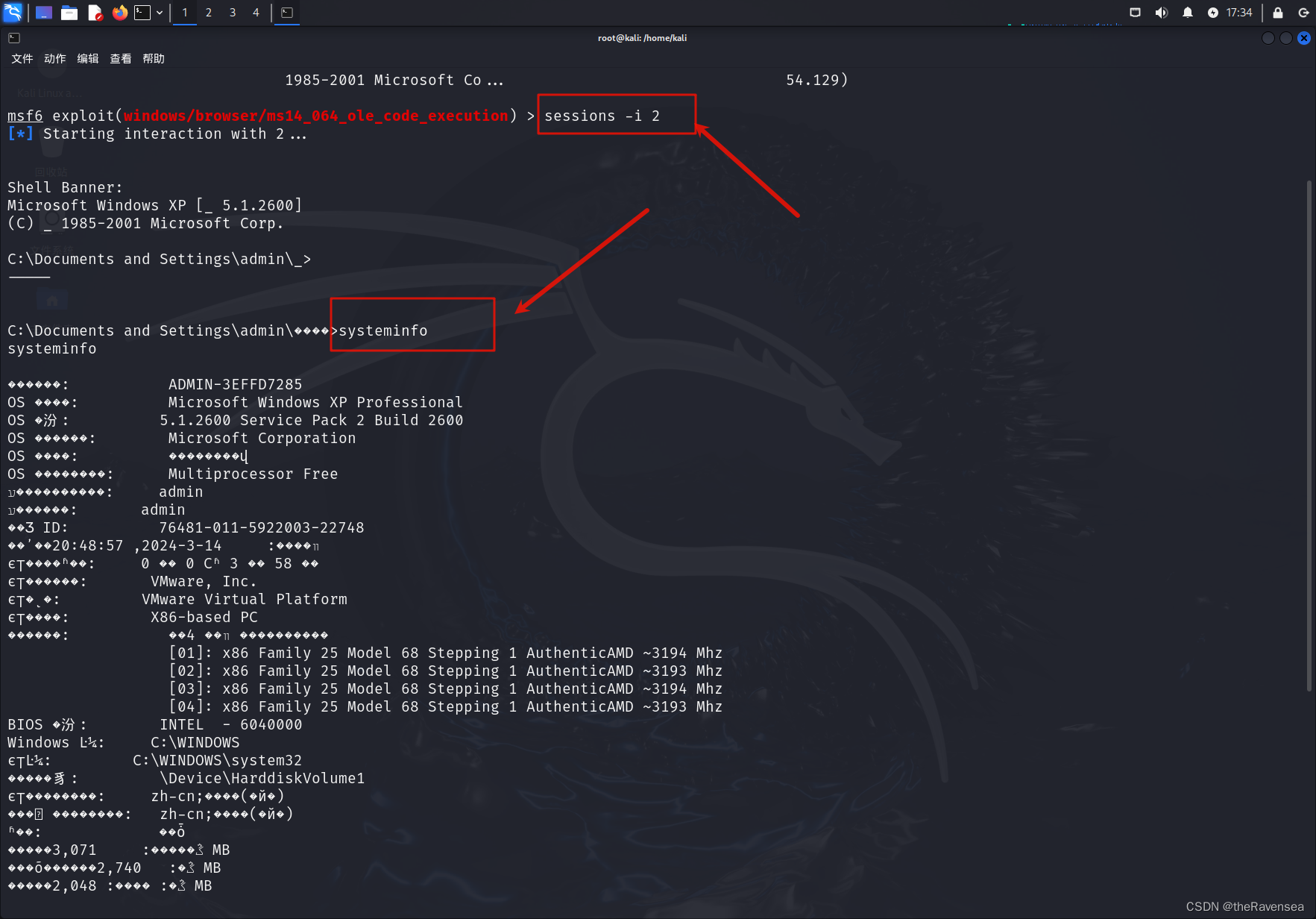Expand the terminal launcher dropdown arrow

(x=160, y=13)
